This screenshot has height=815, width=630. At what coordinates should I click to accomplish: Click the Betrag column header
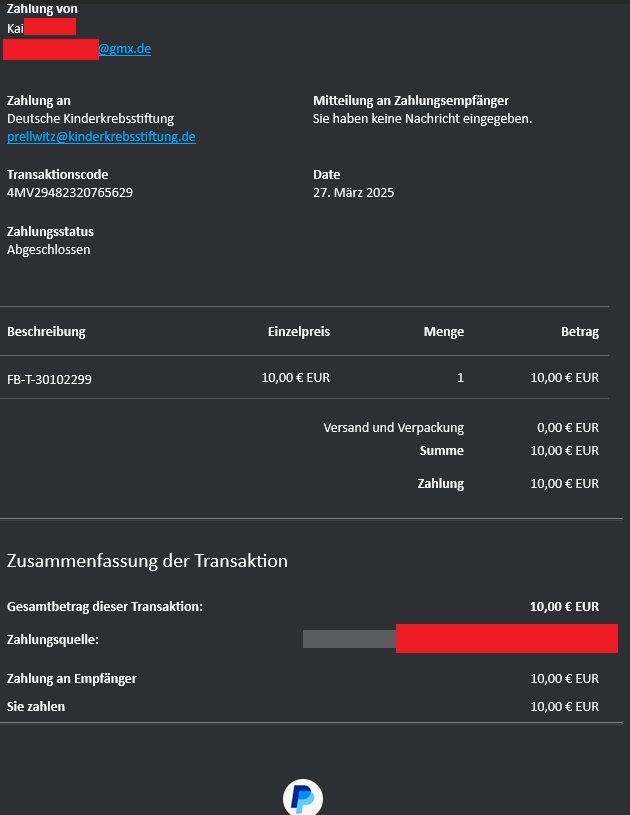coord(579,332)
